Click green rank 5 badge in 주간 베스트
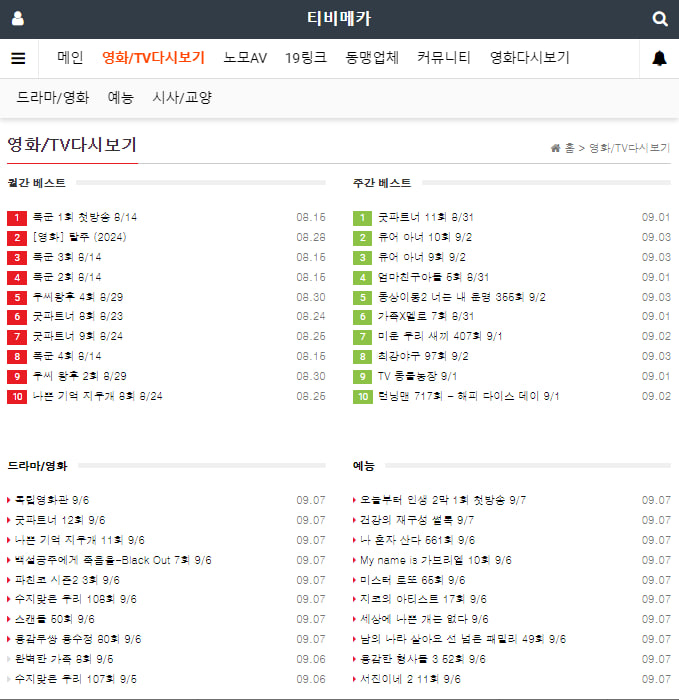This screenshot has height=700, width=679. 362,298
